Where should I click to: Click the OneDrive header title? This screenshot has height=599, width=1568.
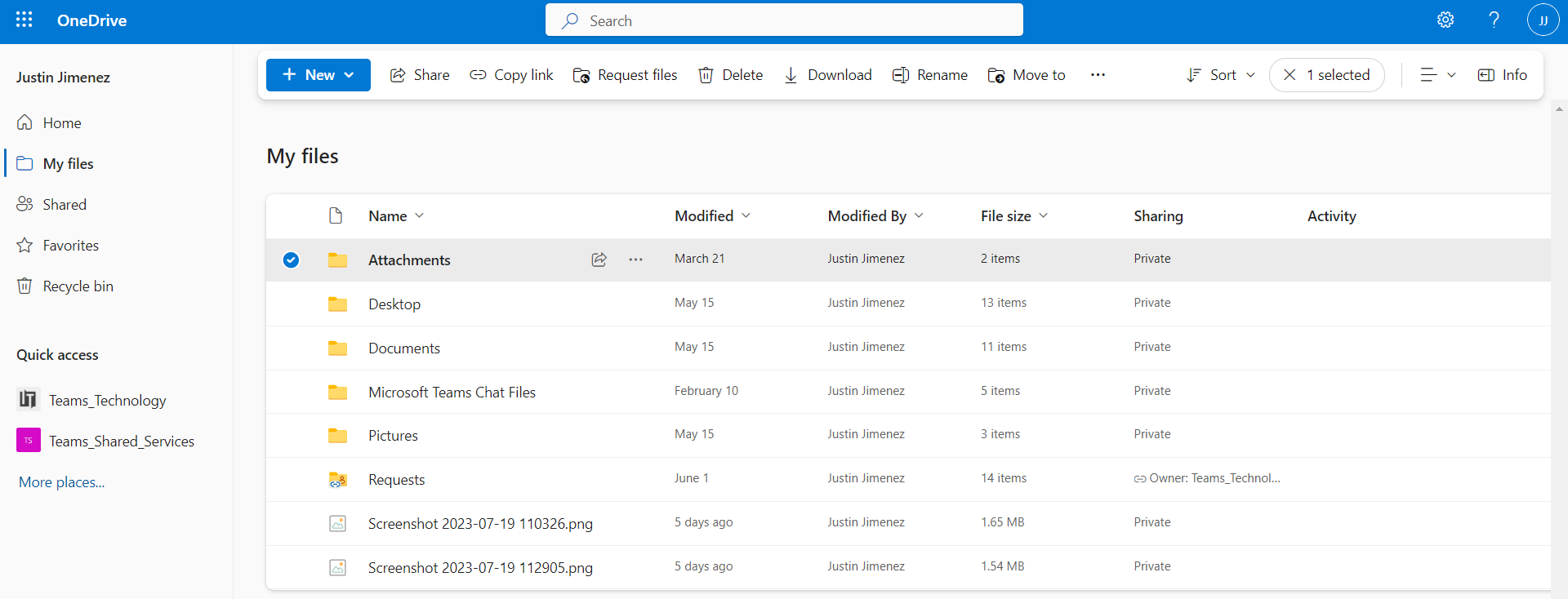click(x=91, y=20)
